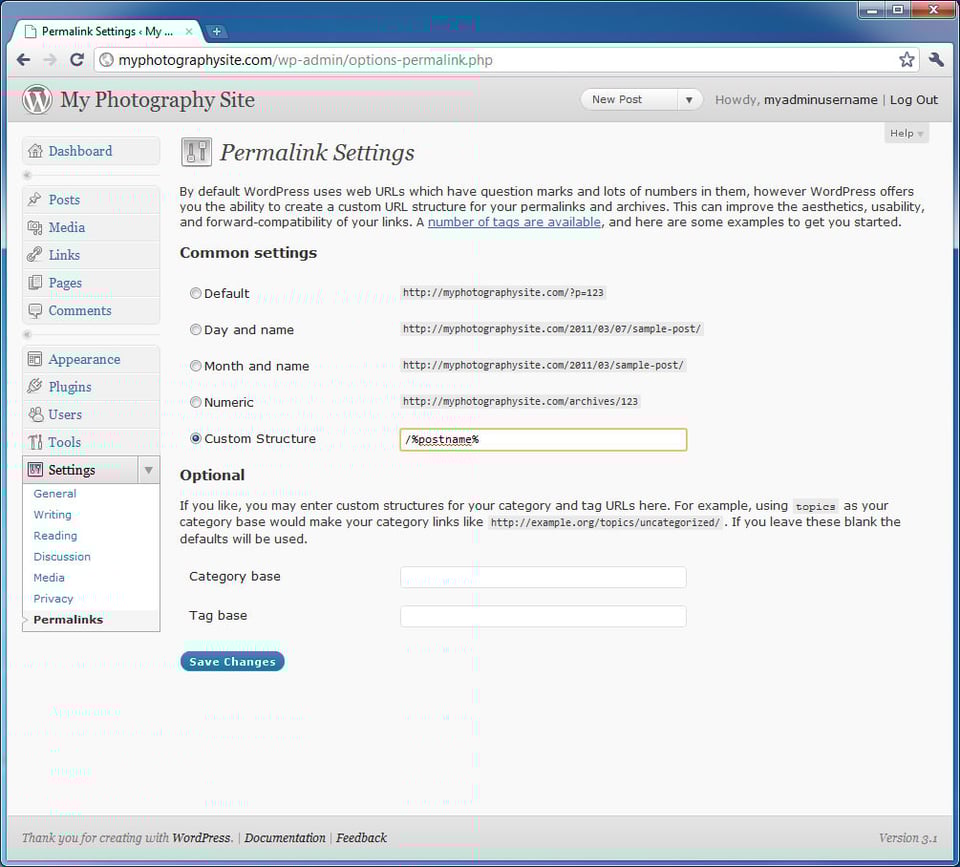
Task: Open General settings submenu item
Action: 55,494
